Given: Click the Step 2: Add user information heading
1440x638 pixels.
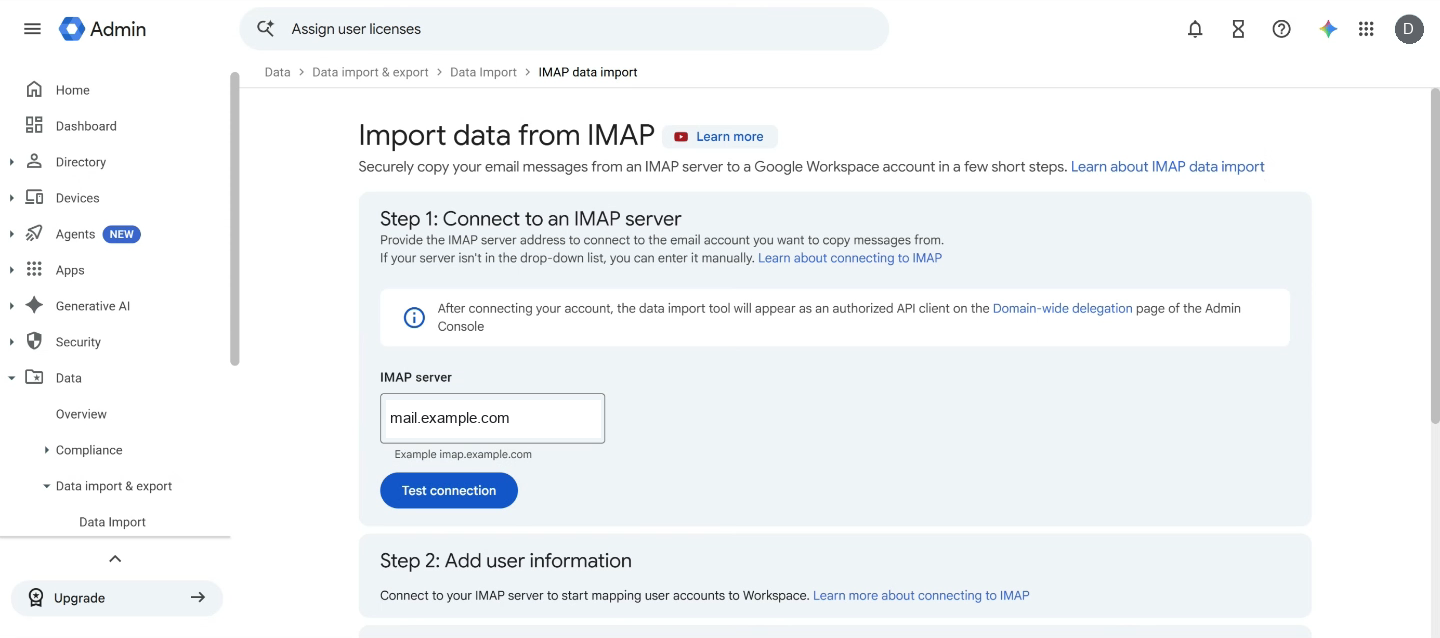Looking at the screenshot, I should pyautogui.click(x=506, y=560).
